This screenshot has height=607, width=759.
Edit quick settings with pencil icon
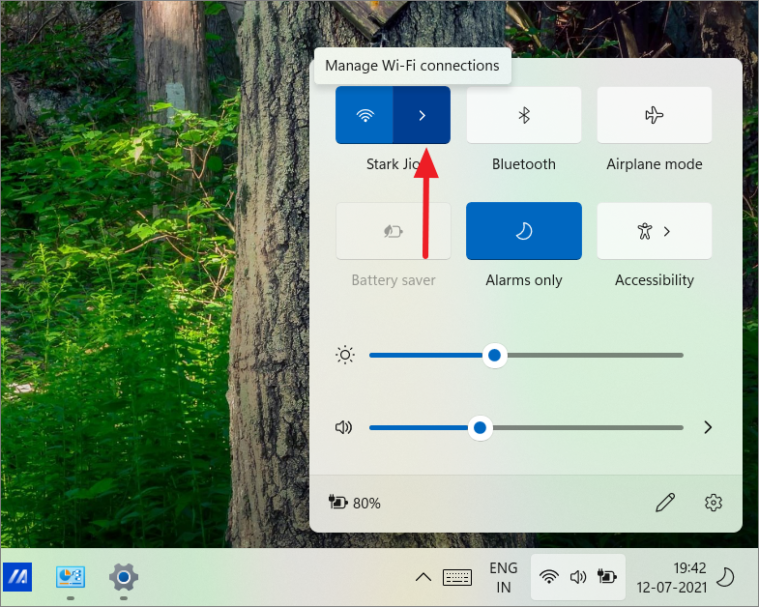click(665, 503)
